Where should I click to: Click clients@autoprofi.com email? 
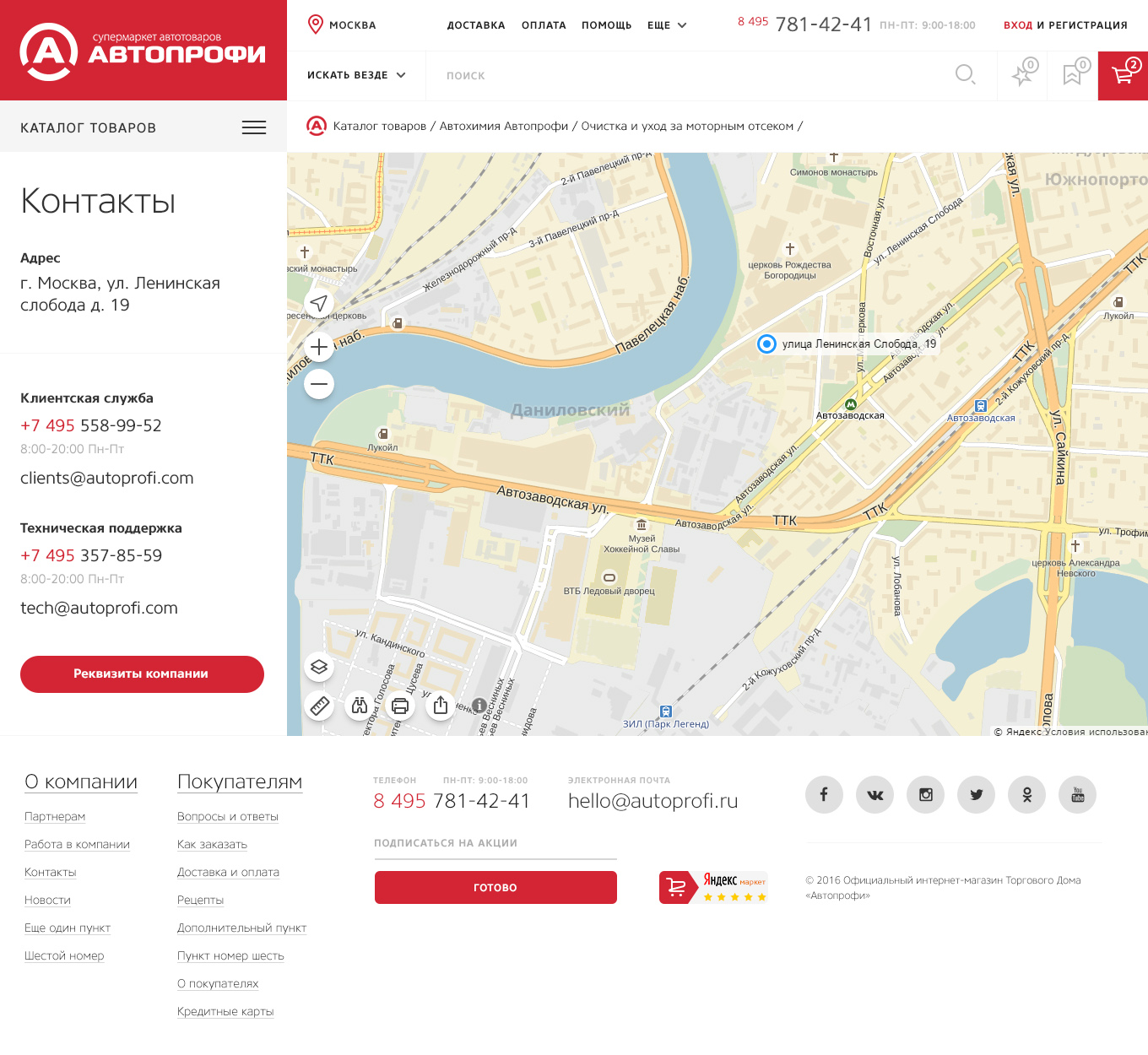(x=107, y=478)
